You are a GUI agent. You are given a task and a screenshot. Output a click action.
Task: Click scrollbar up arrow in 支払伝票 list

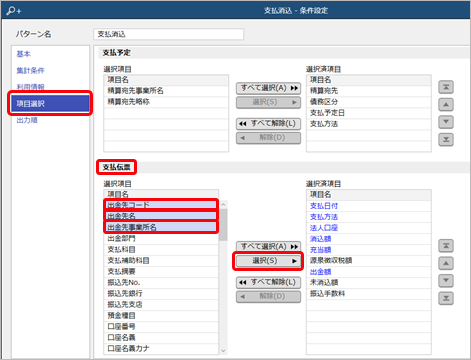point(223,204)
